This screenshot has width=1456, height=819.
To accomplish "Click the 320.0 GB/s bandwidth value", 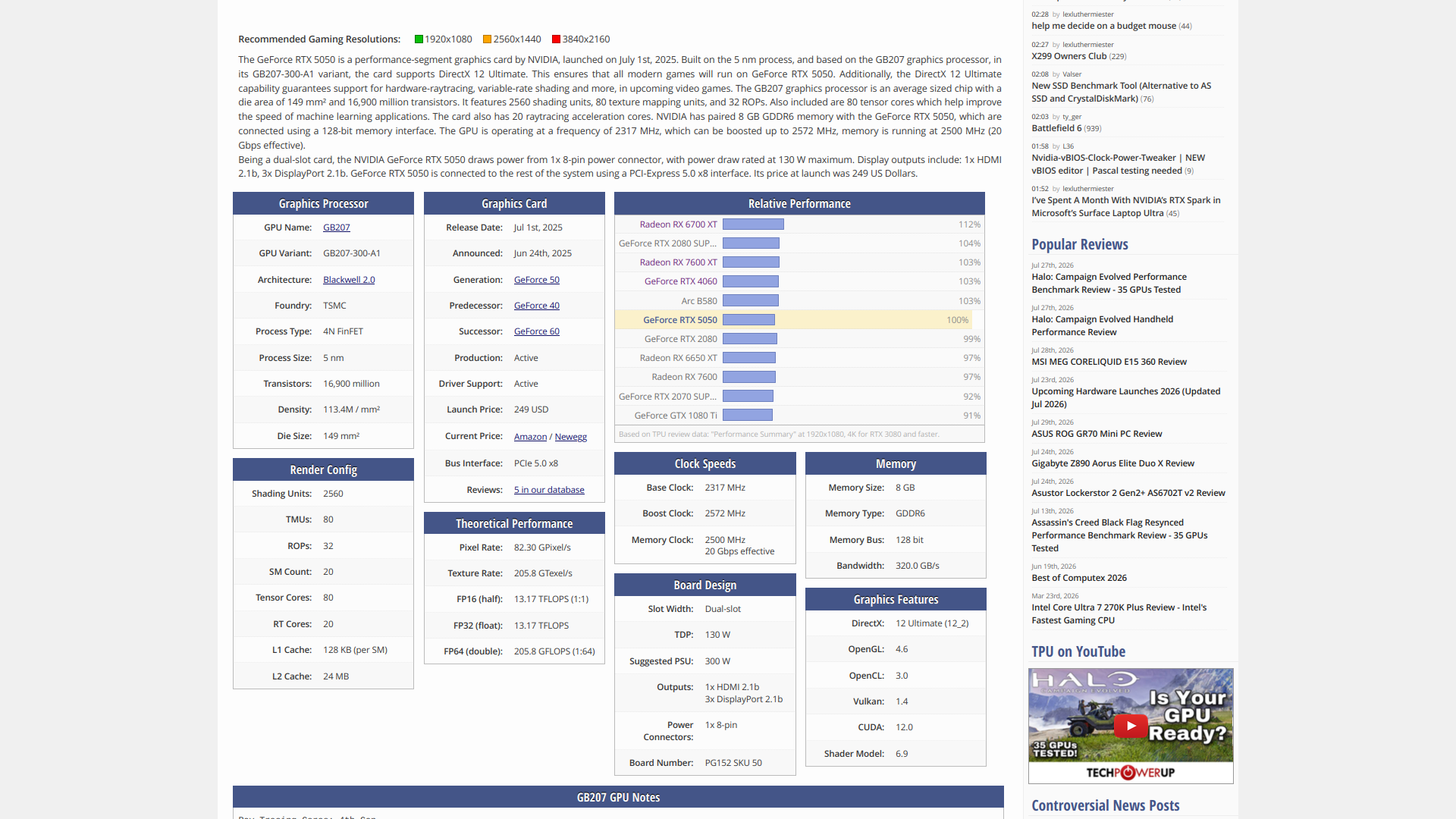I will [x=917, y=566].
